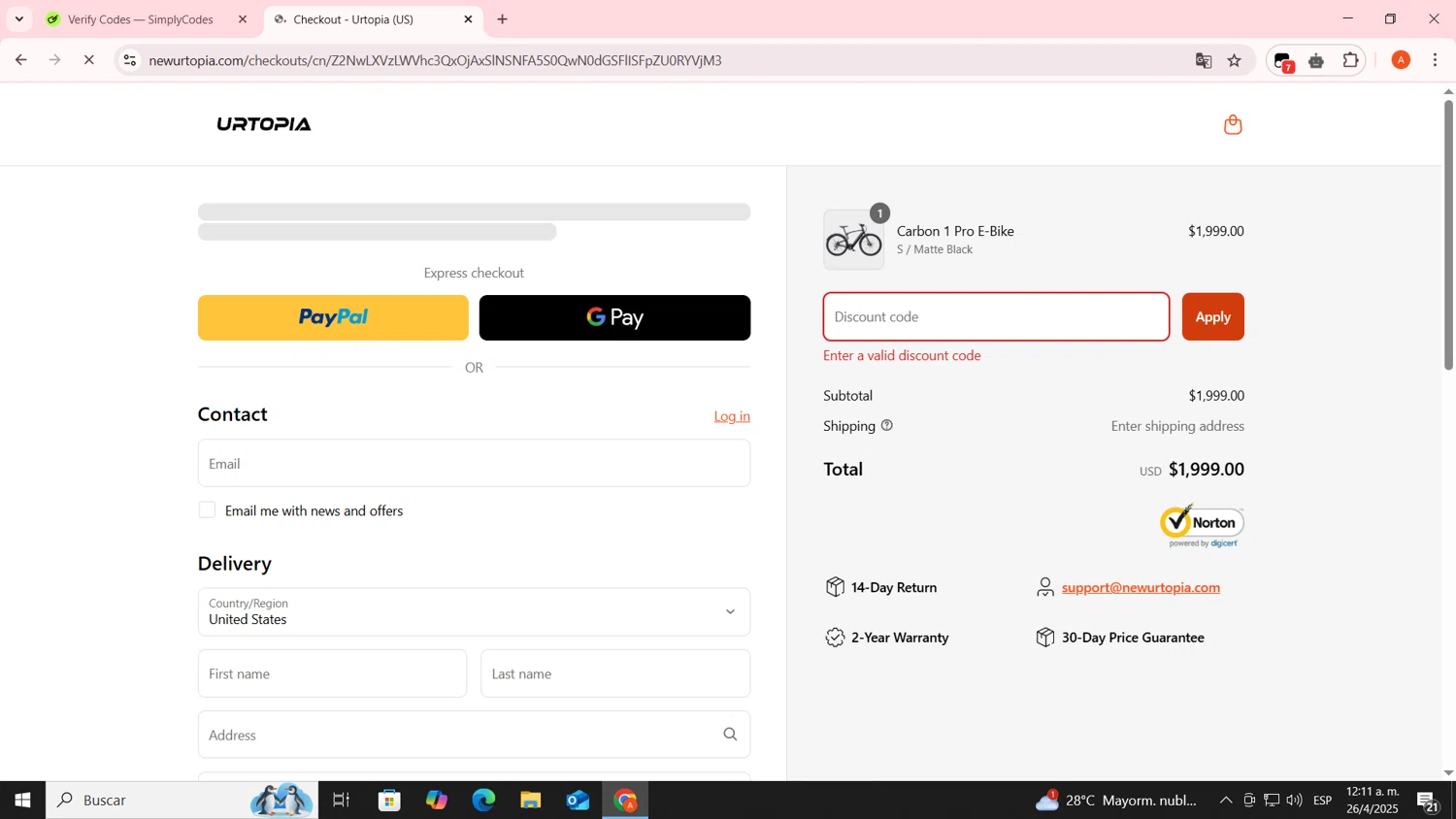
Task: Open the volume control in the tray
Action: coord(1294,801)
